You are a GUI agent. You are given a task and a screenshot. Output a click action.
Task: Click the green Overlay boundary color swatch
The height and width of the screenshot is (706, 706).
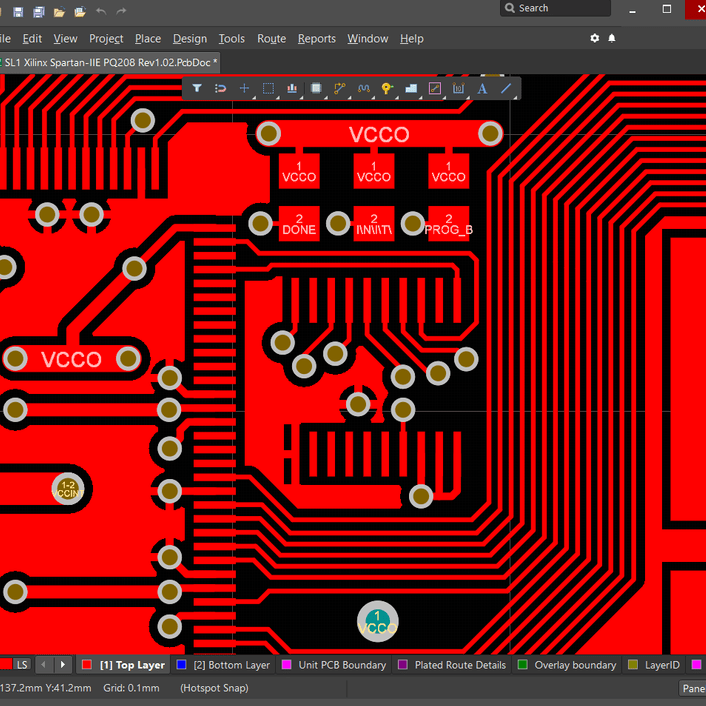click(x=522, y=665)
